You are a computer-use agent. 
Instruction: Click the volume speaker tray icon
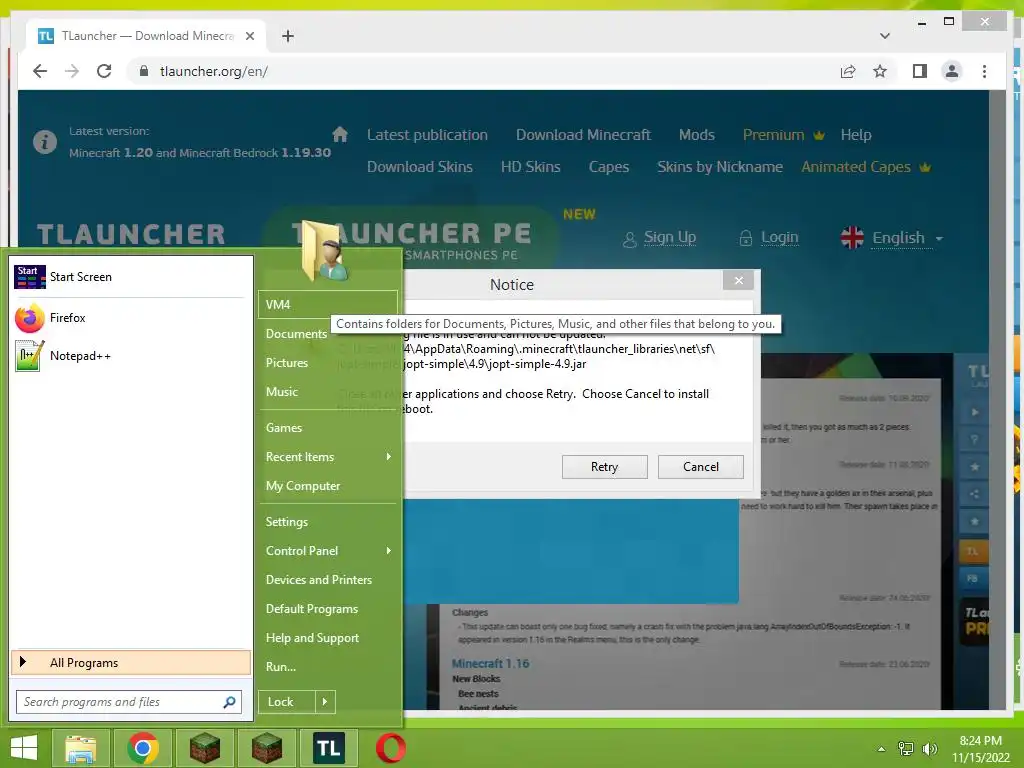coord(929,748)
